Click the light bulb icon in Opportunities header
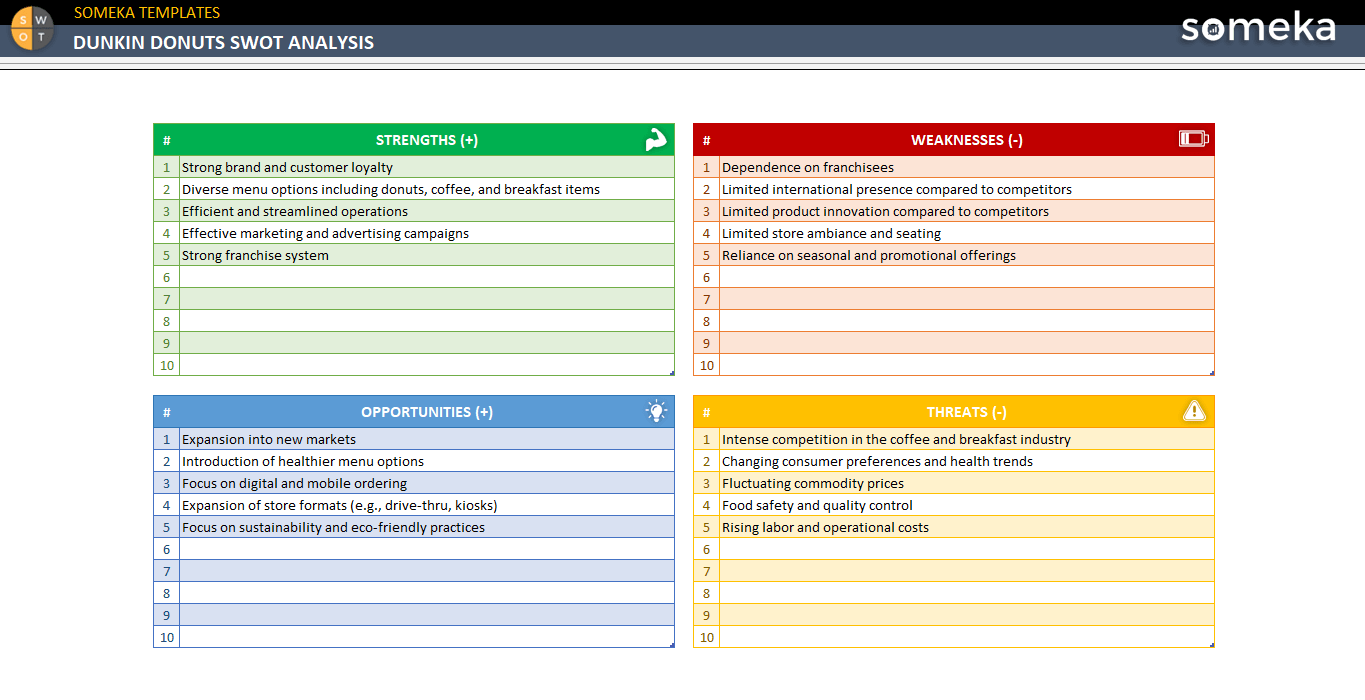The height and width of the screenshot is (700, 1365). point(656,411)
